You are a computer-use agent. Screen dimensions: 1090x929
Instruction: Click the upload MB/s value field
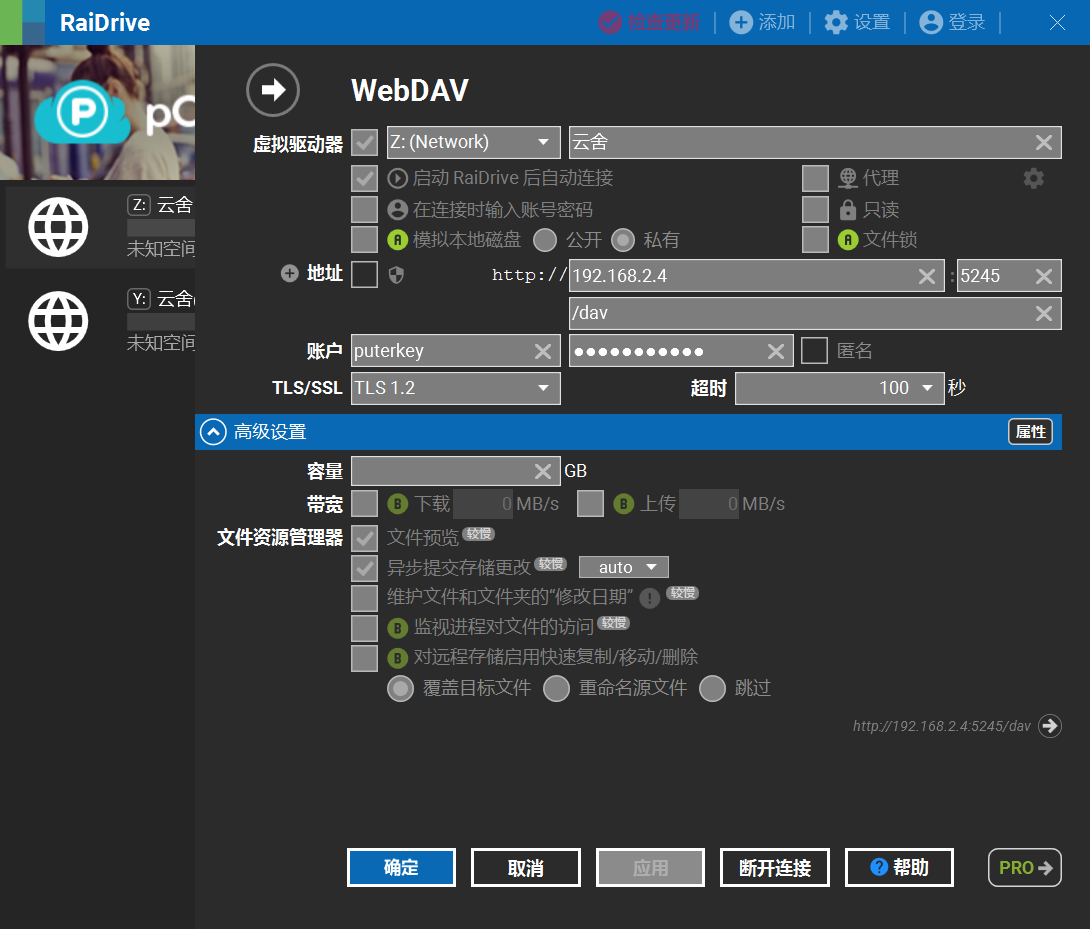click(x=709, y=503)
